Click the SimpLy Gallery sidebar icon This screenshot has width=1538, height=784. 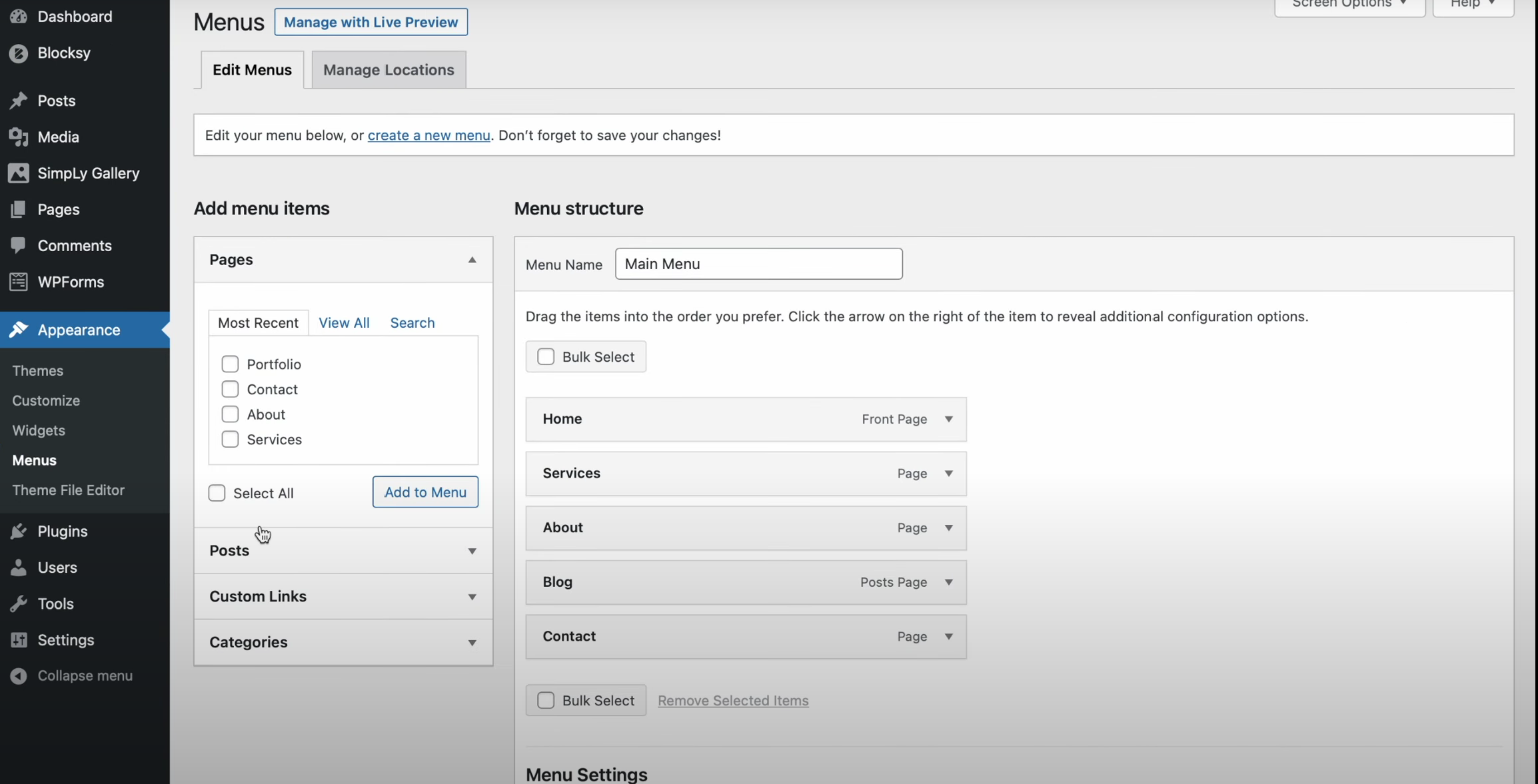tap(19, 173)
